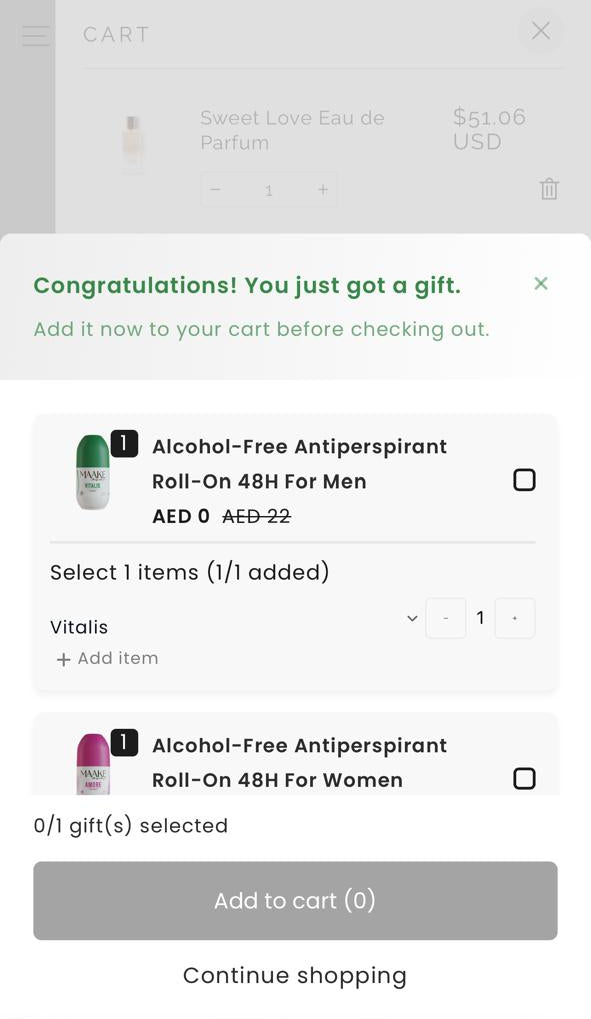The width and height of the screenshot is (591, 1019).
Task: Click Continue shopping
Action: [x=294, y=975]
